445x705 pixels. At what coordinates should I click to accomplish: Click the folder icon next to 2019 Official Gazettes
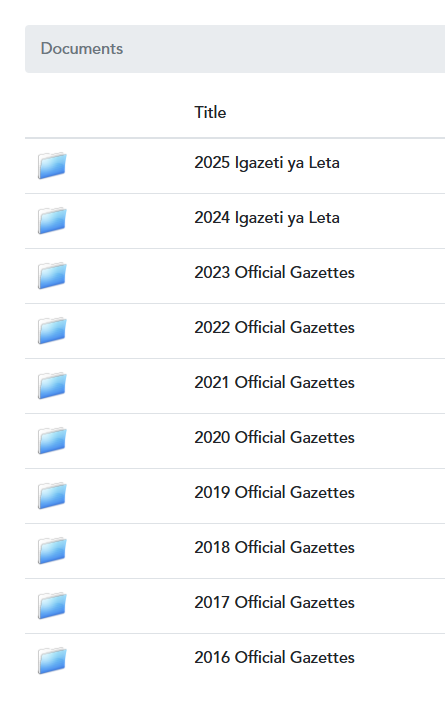52,495
